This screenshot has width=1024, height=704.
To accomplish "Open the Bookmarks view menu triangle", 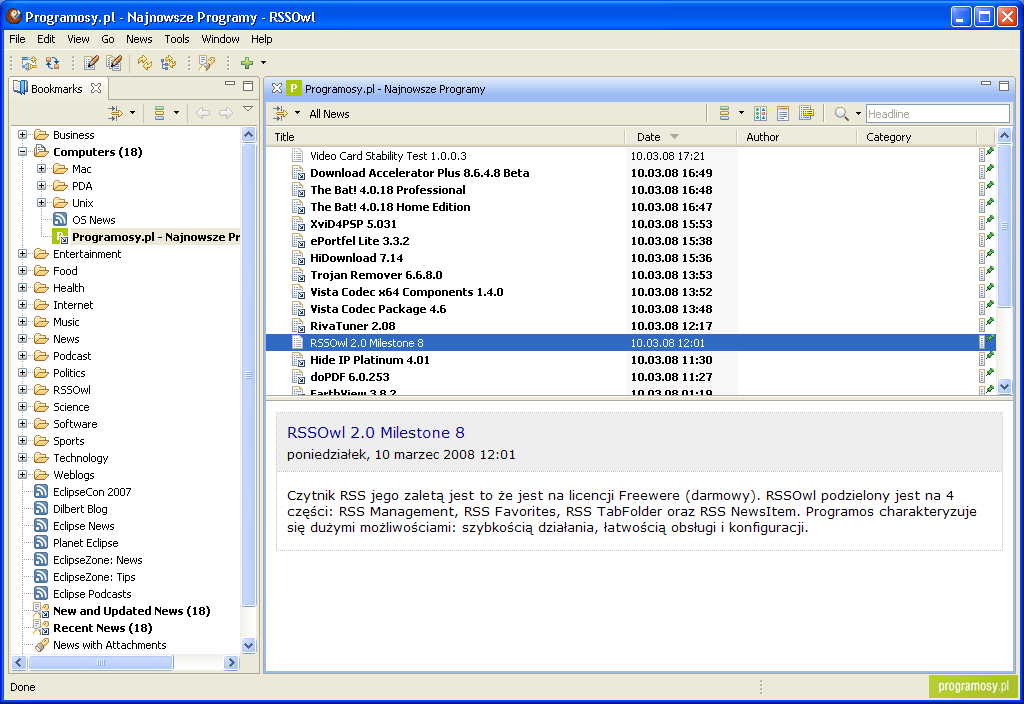I will pos(248,109).
